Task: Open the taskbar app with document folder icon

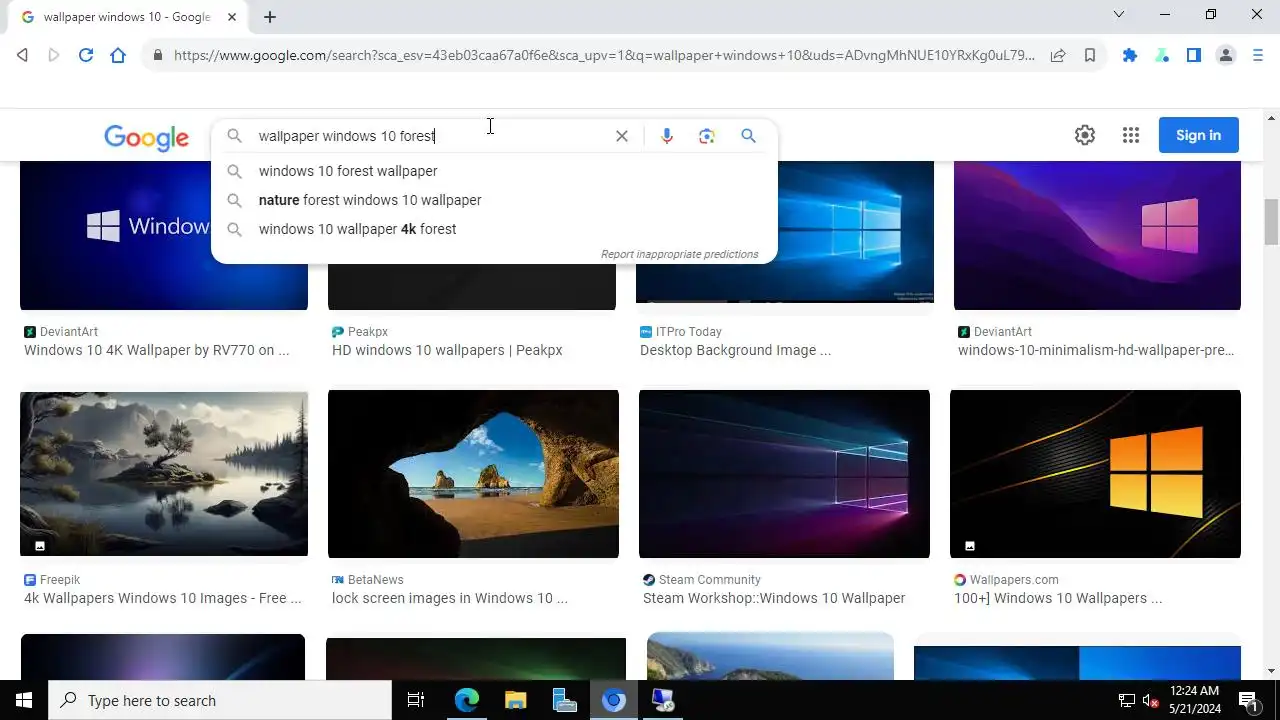Action: point(564,700)
